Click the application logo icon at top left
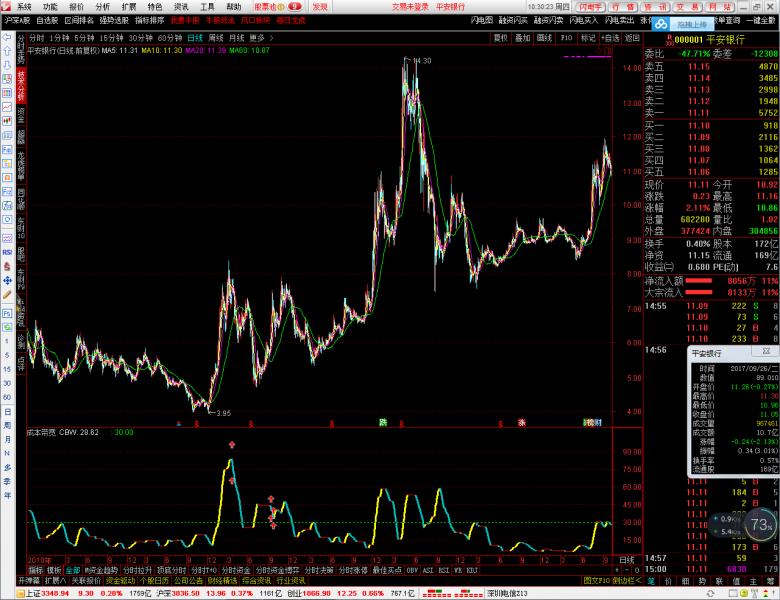780x600 pixels. click(x=6, y=6)
